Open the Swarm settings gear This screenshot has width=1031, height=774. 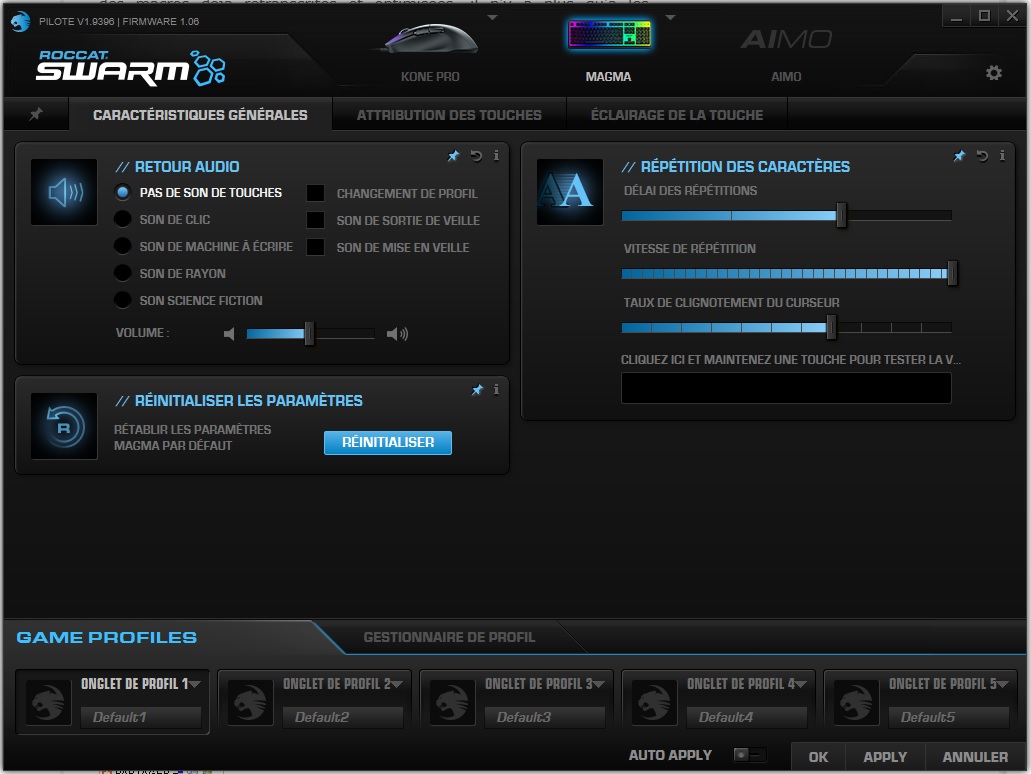click(994, 74)
